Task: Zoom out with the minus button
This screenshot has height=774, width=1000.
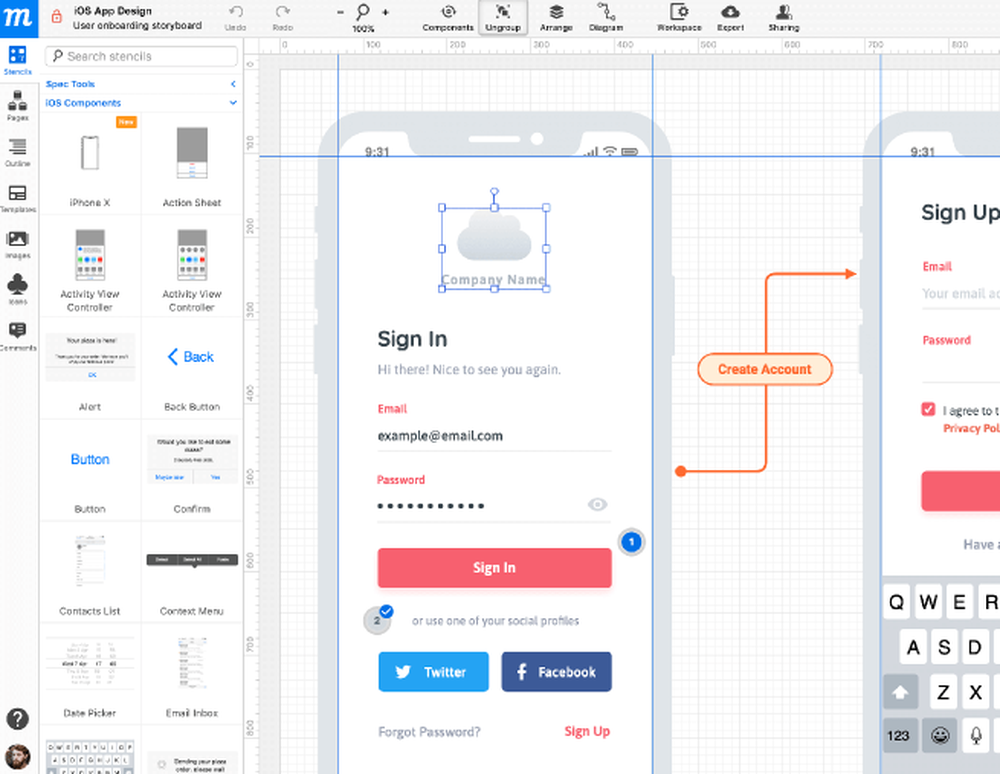Action: pos(340,12)
